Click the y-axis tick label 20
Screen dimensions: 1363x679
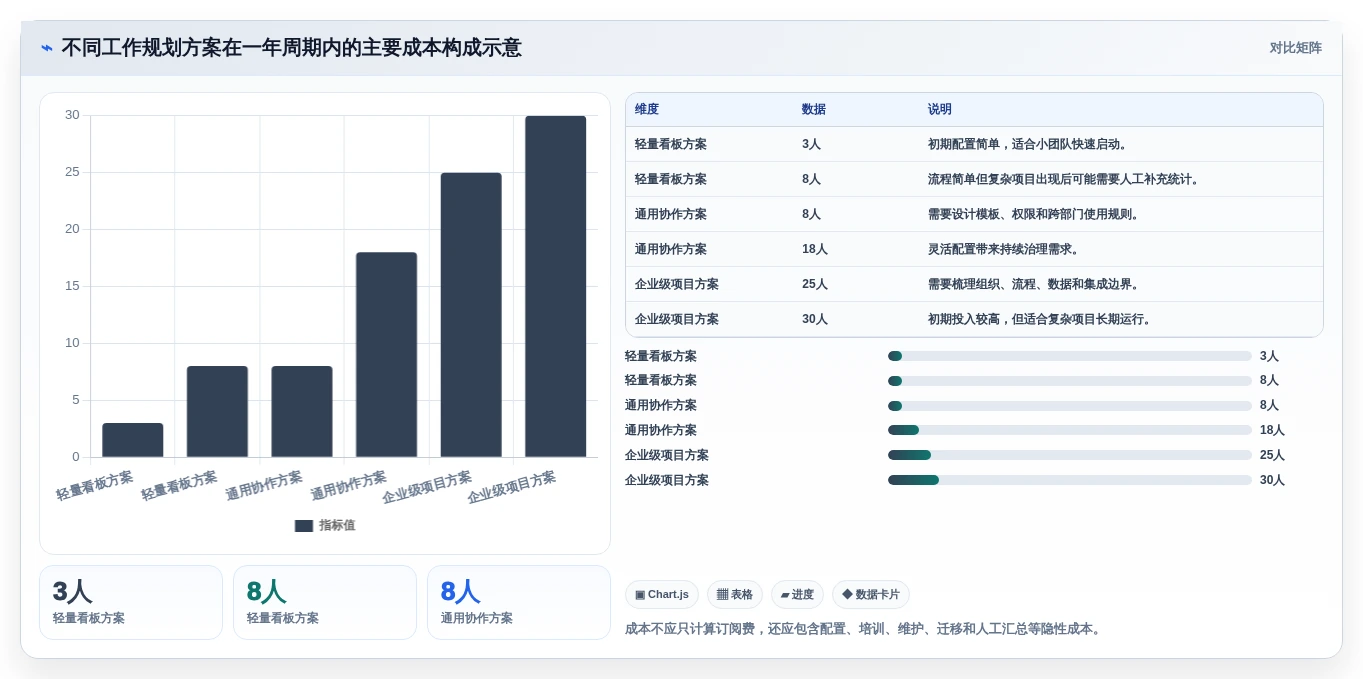[x=72, y=229]
